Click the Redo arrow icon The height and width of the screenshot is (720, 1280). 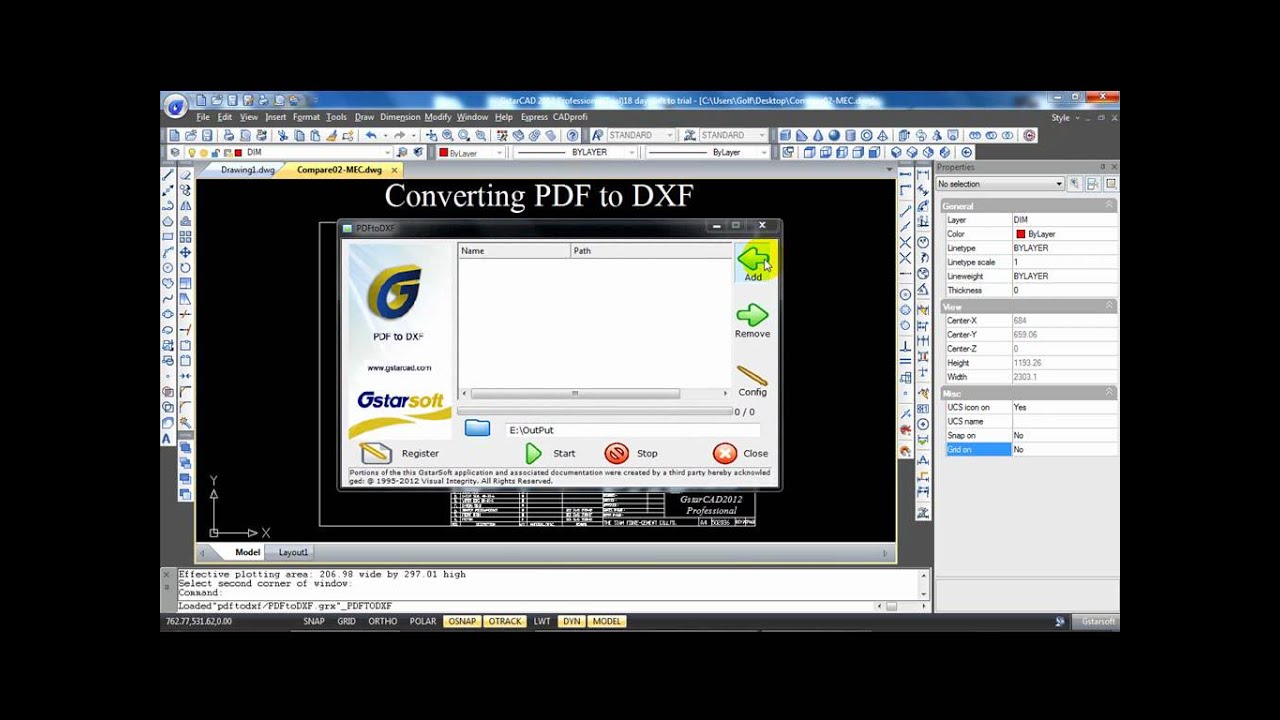tap(399, 135)
